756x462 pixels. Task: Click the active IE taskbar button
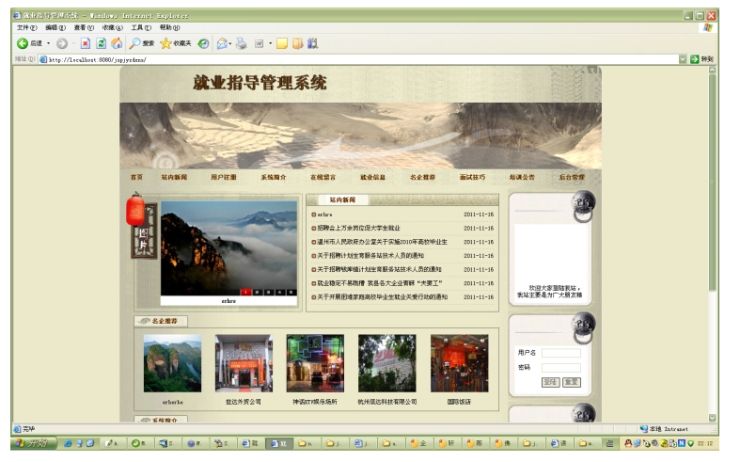click(x=279, y=443)
